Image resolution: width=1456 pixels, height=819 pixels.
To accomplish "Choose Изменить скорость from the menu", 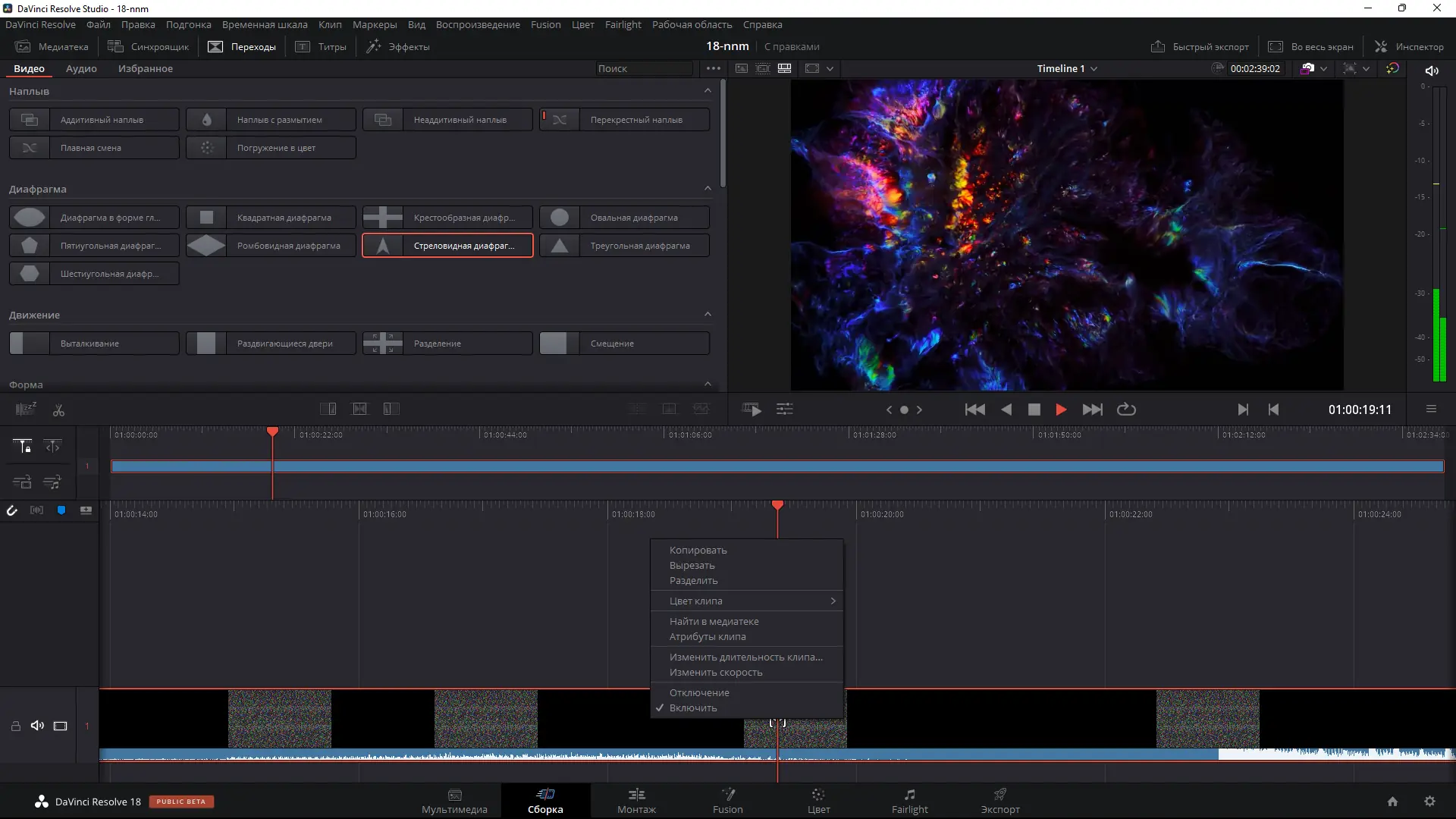I will tap(714, 673).
